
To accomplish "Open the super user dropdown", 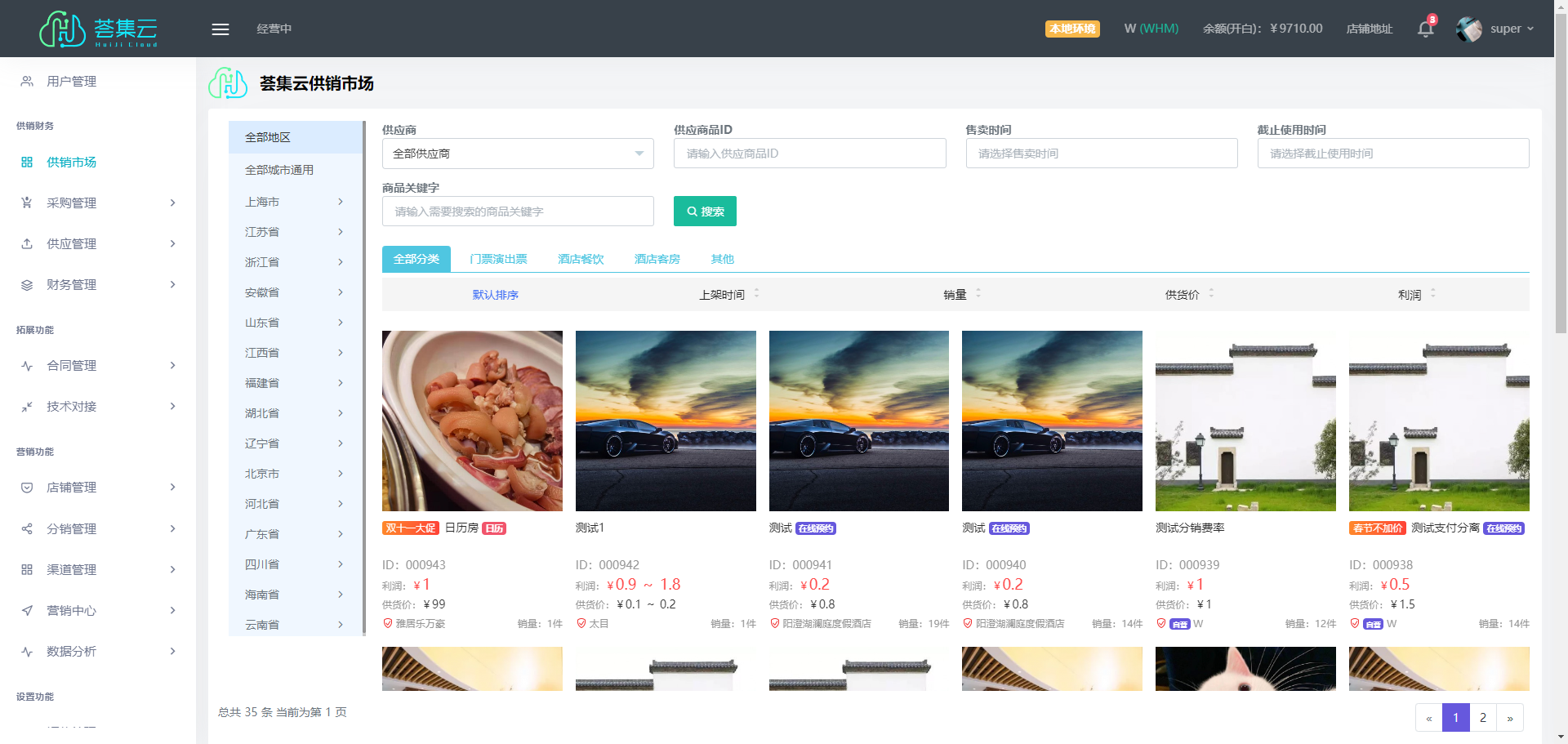I will [1512, 29].
